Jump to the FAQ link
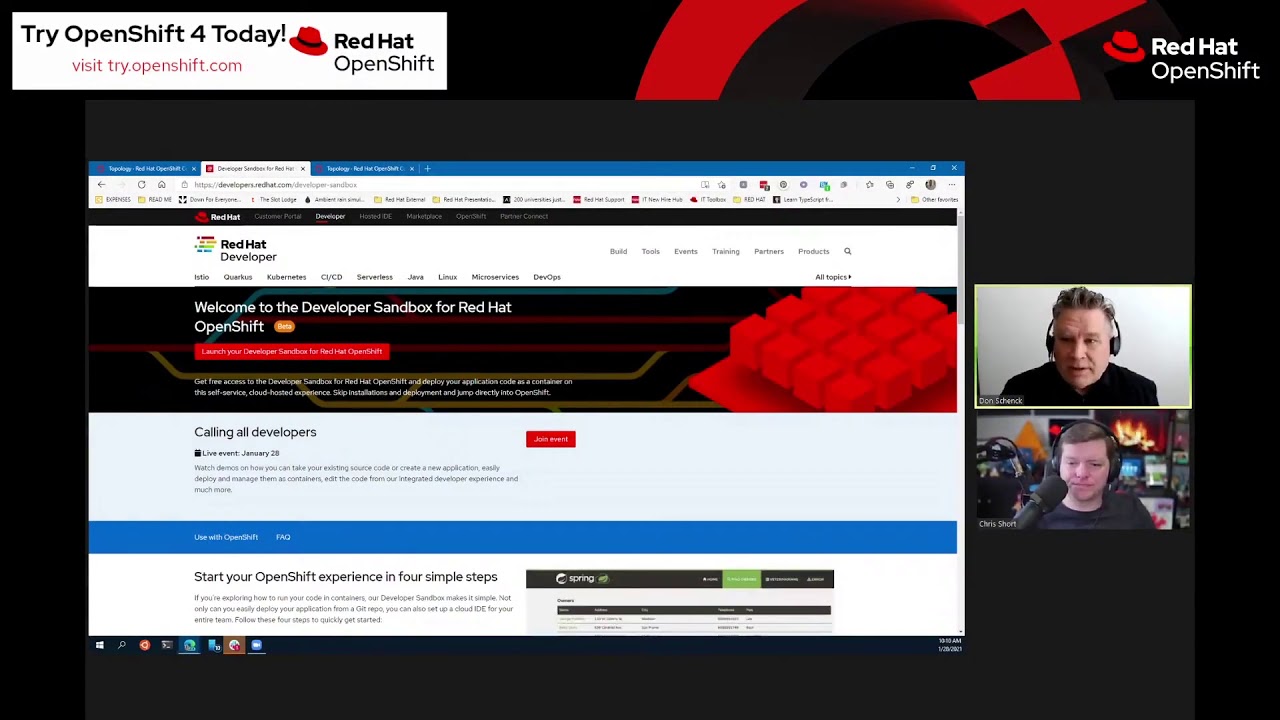 [x=283, y=537]
